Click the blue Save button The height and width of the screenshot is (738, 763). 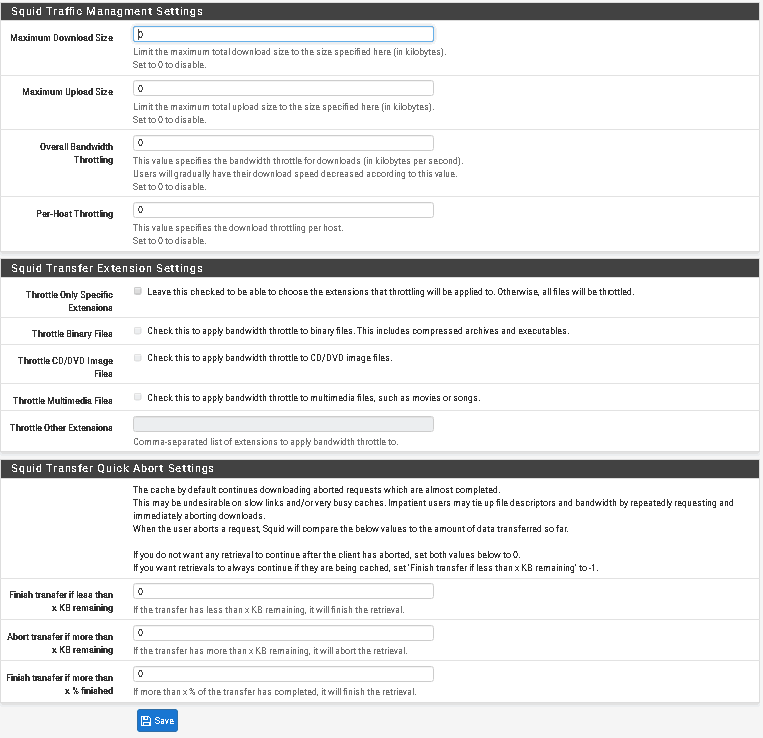pos(157,720)
